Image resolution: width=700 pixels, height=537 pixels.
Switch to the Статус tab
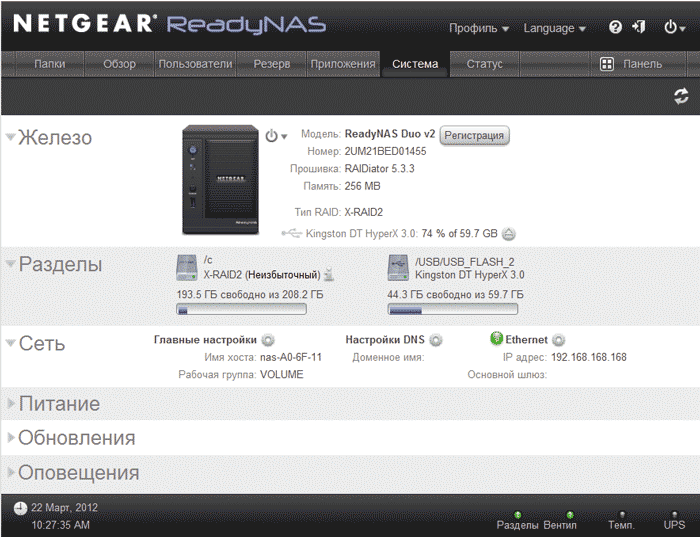pos(484,64)
